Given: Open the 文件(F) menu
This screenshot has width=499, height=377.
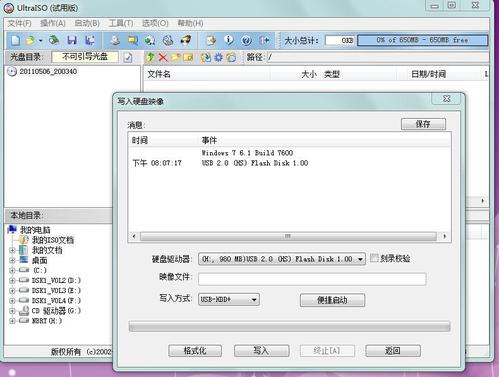Looking at the screenshot, I should [x=19, y=23].
